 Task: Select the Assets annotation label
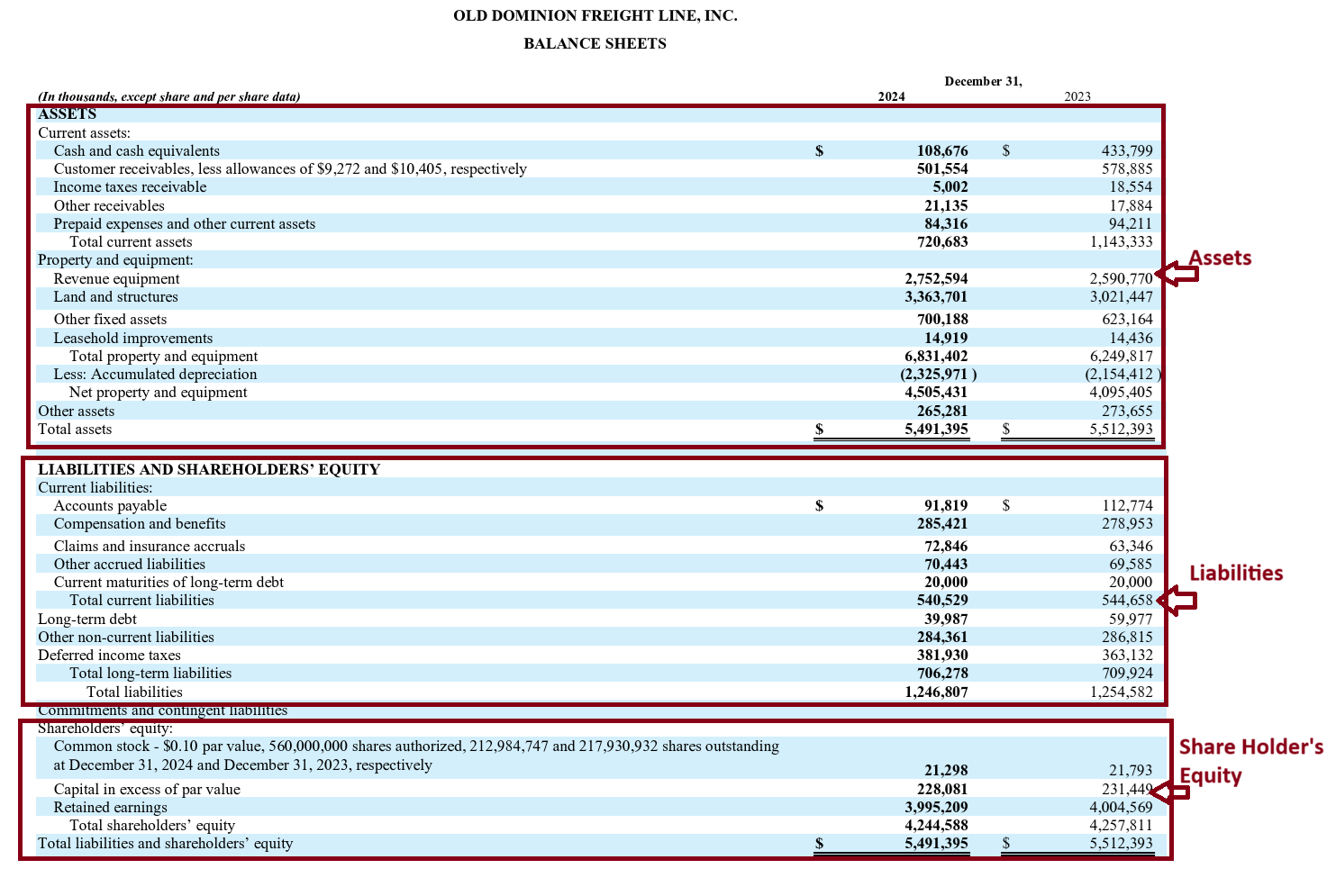[1221, 258]
